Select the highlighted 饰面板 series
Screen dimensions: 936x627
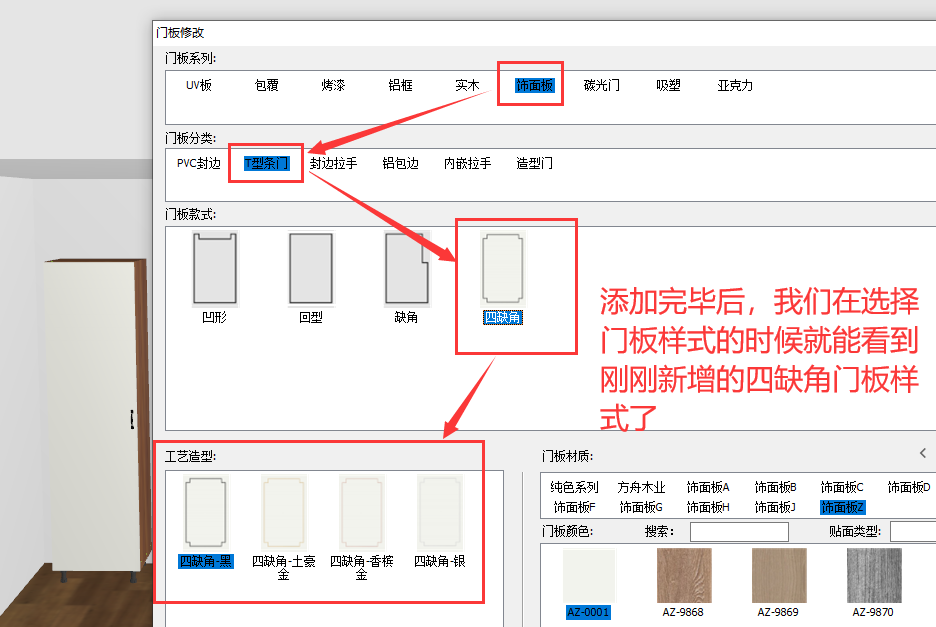click(x=535, y=85)
